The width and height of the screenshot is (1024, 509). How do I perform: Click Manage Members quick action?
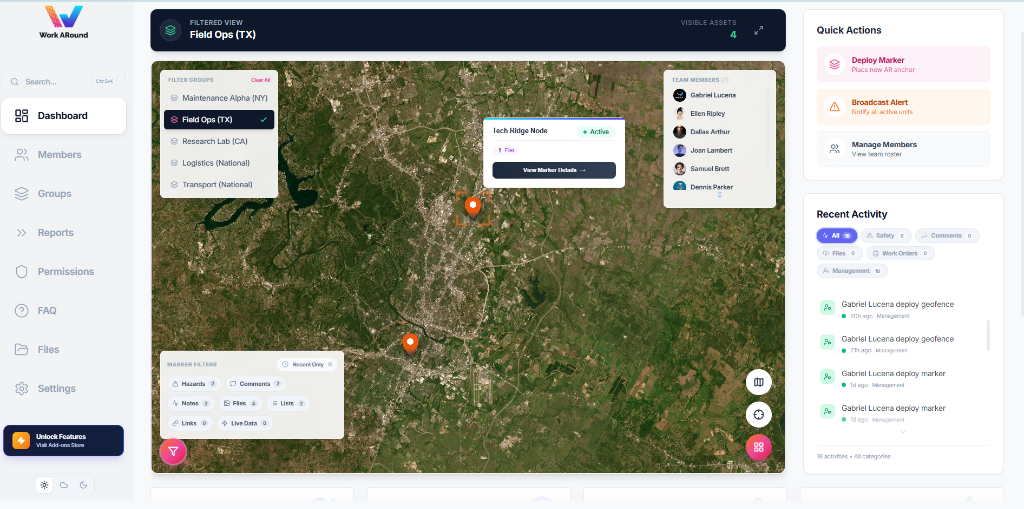(903, 149)
